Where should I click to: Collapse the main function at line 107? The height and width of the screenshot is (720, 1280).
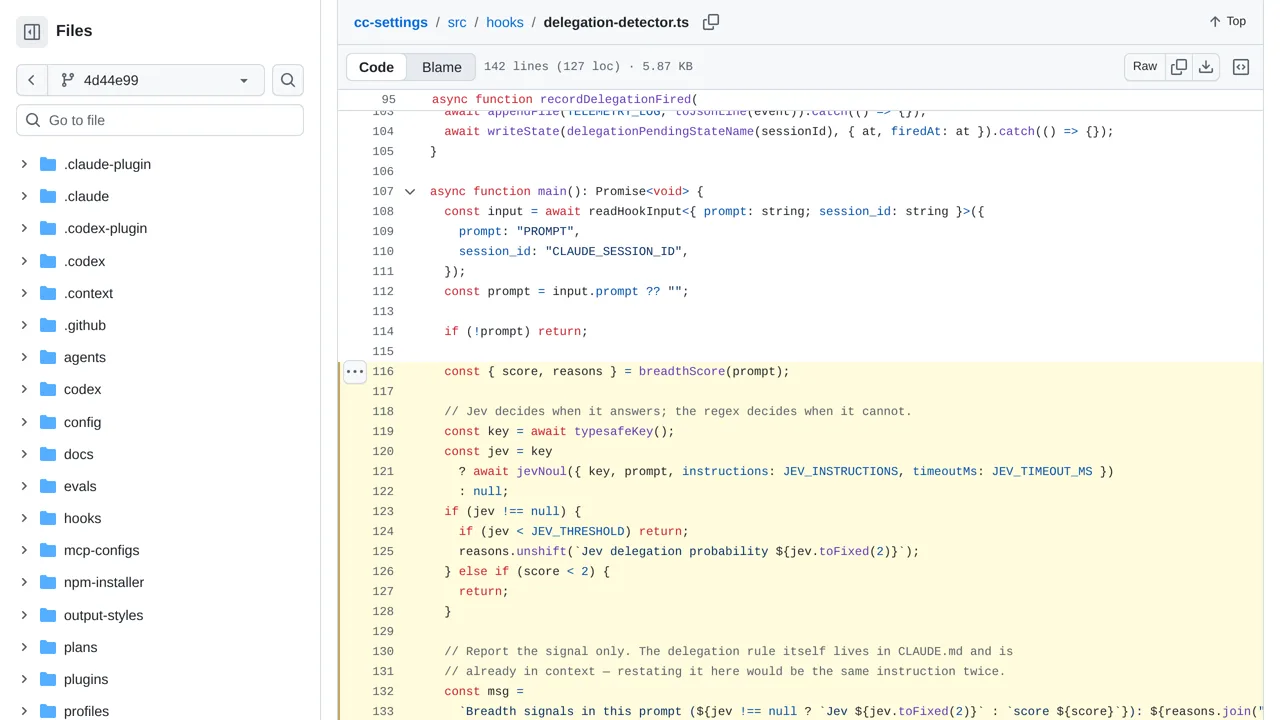(x=410, y=191)
